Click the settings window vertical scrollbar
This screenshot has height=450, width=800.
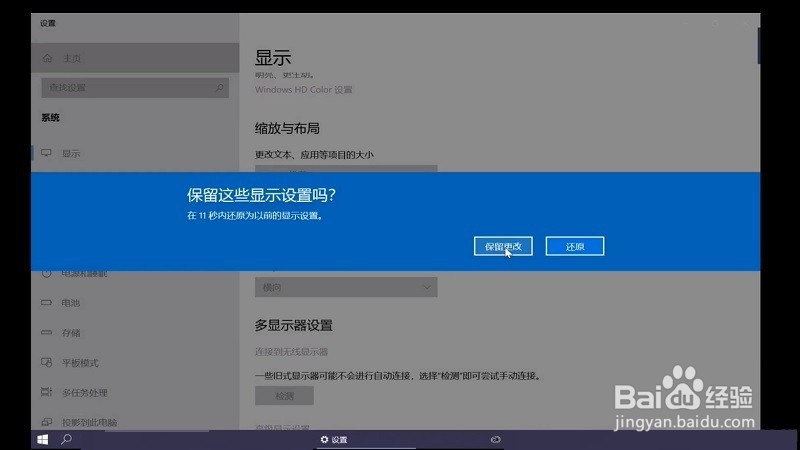tap(759, 46)
